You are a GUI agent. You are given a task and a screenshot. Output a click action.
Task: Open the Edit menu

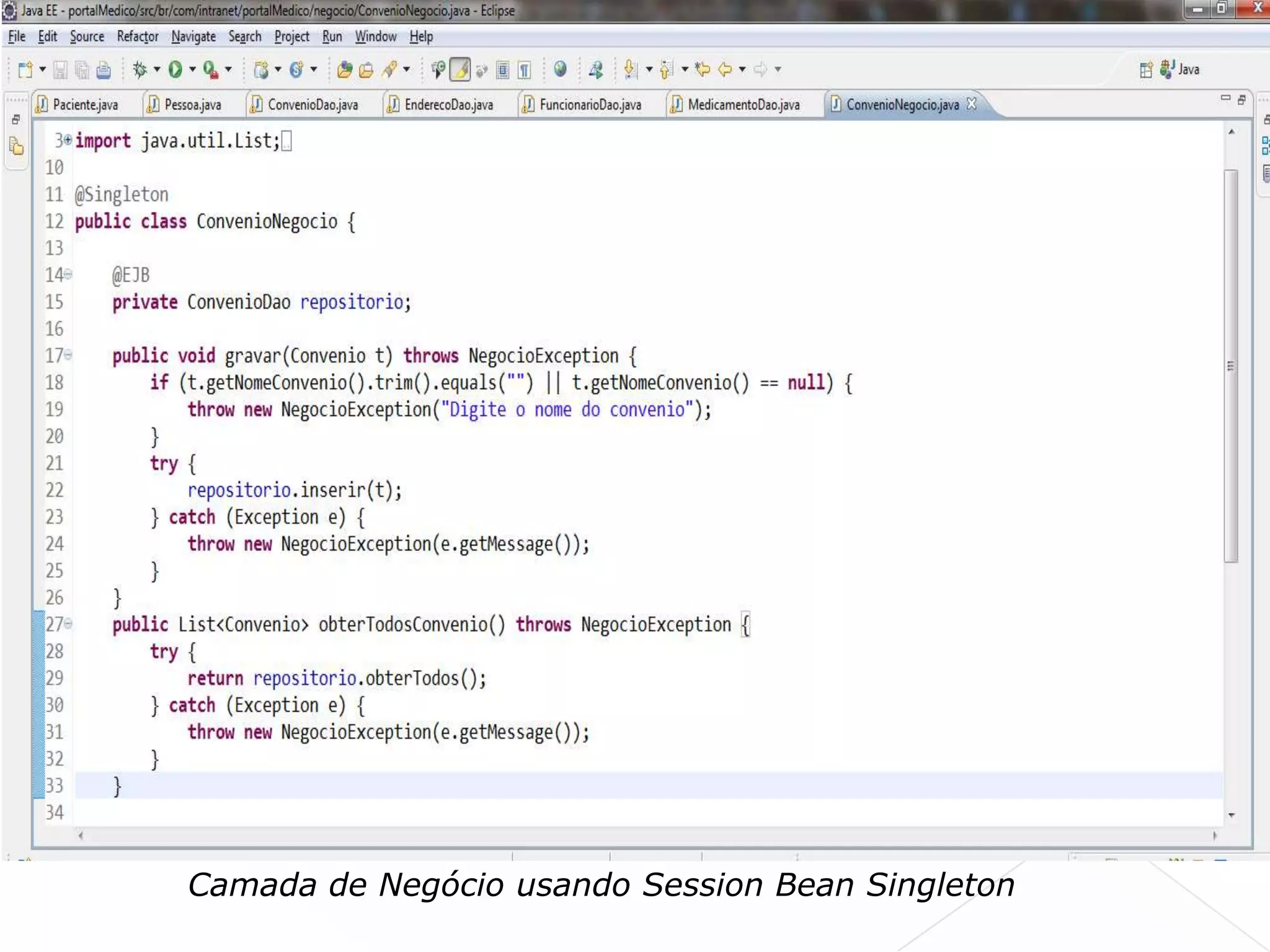(x=48, y=37)
